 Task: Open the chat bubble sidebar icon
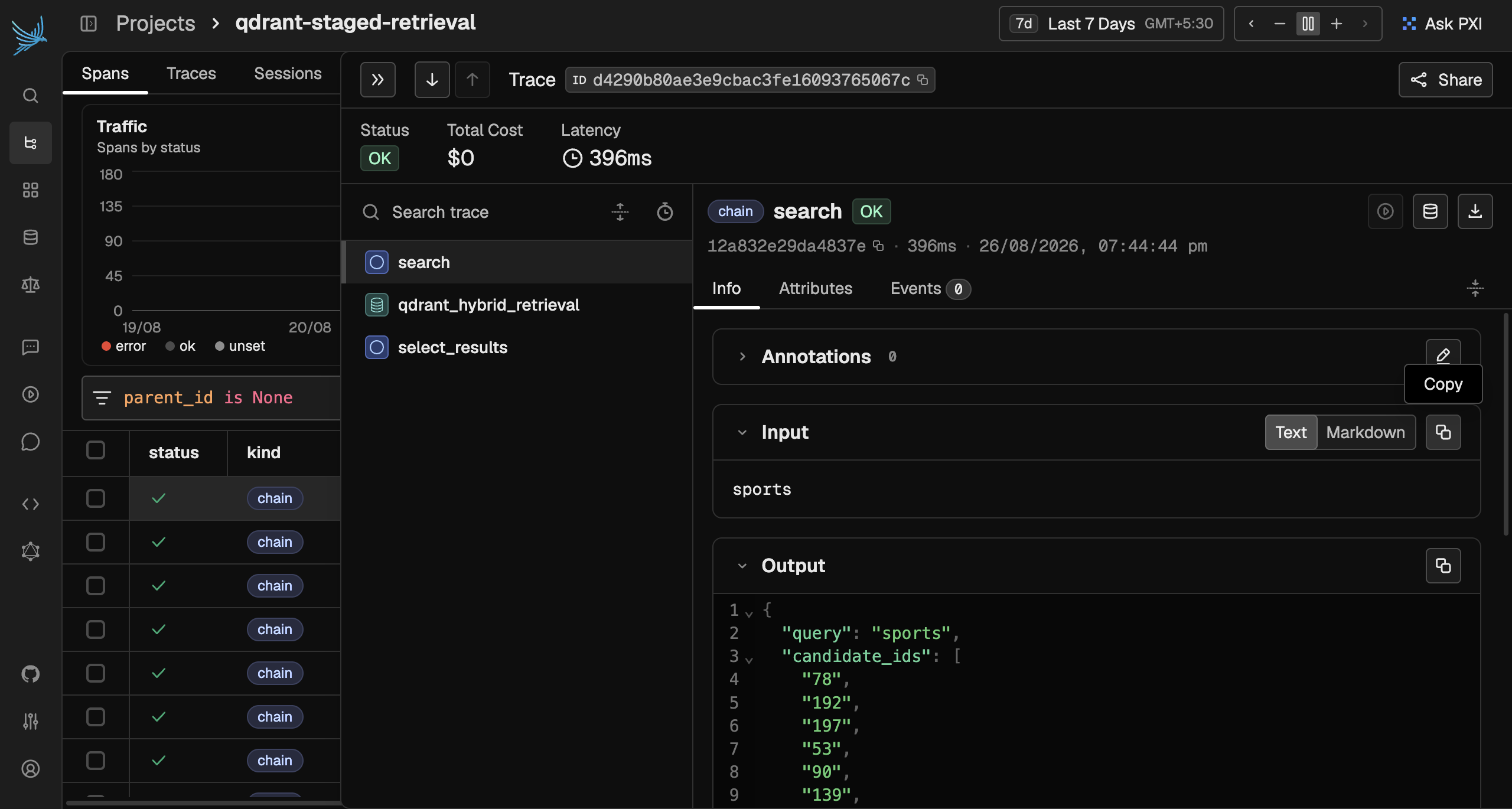click(x=31, y=442)
